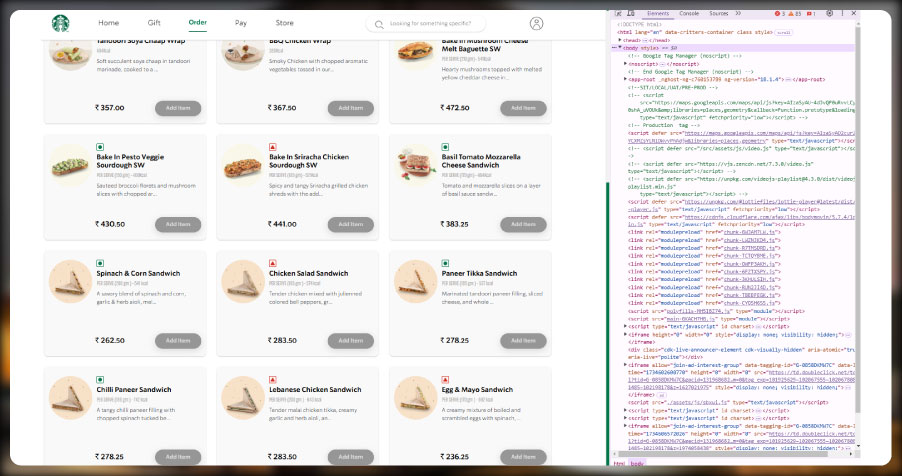Image resolution: width=902 pixels, height=476 pixels.
Task: Switch to the Console tab
Action: click(x=689, y=14)
